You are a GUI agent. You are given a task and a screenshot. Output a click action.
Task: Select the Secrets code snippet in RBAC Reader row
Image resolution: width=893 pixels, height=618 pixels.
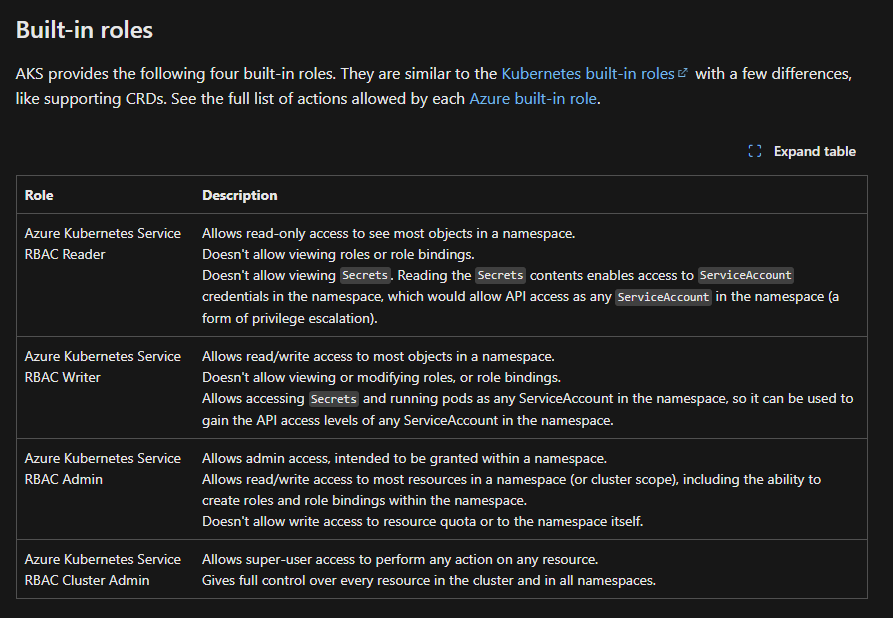364,275
